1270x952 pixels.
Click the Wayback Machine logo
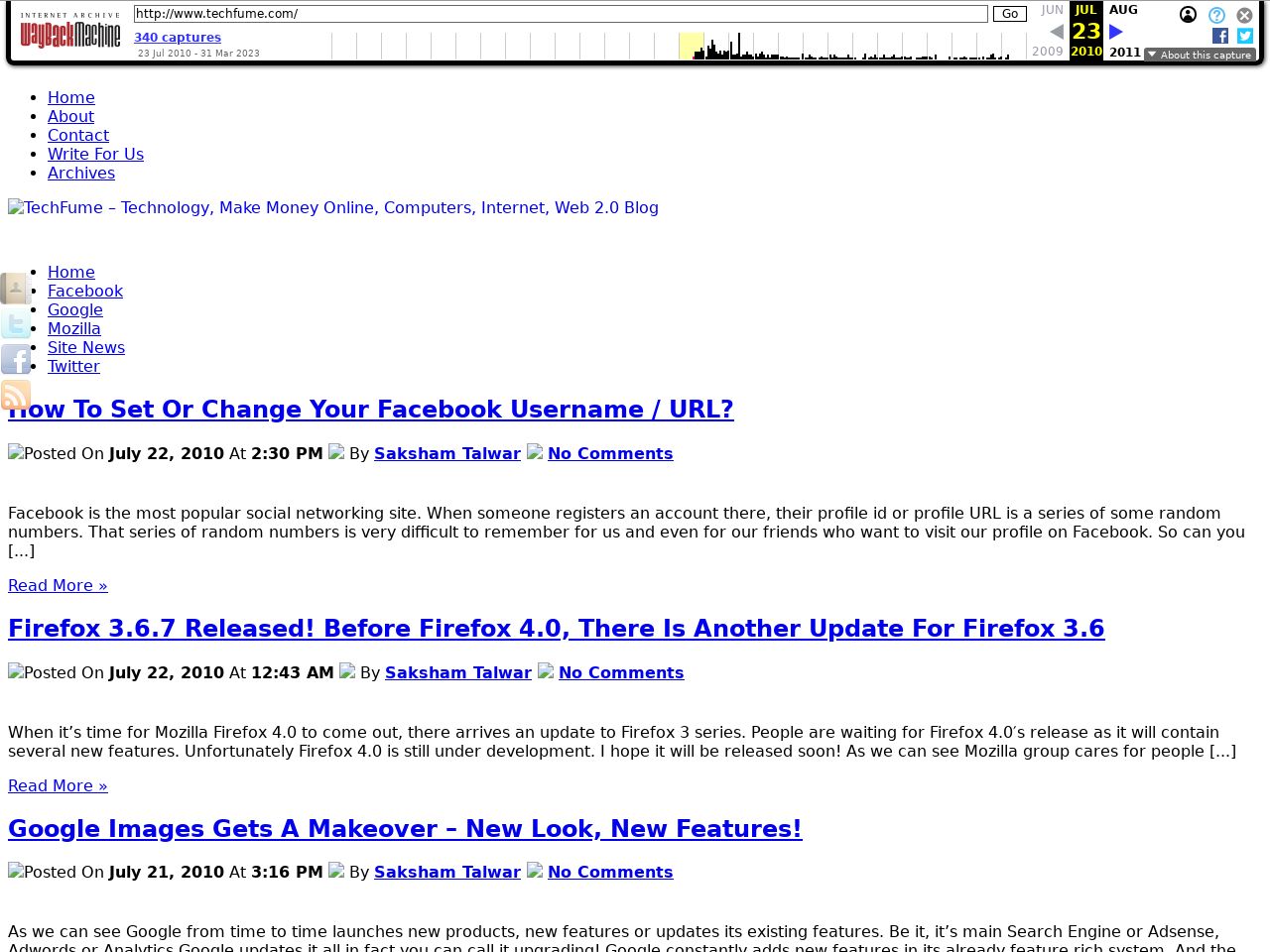(x=69, y=32)
